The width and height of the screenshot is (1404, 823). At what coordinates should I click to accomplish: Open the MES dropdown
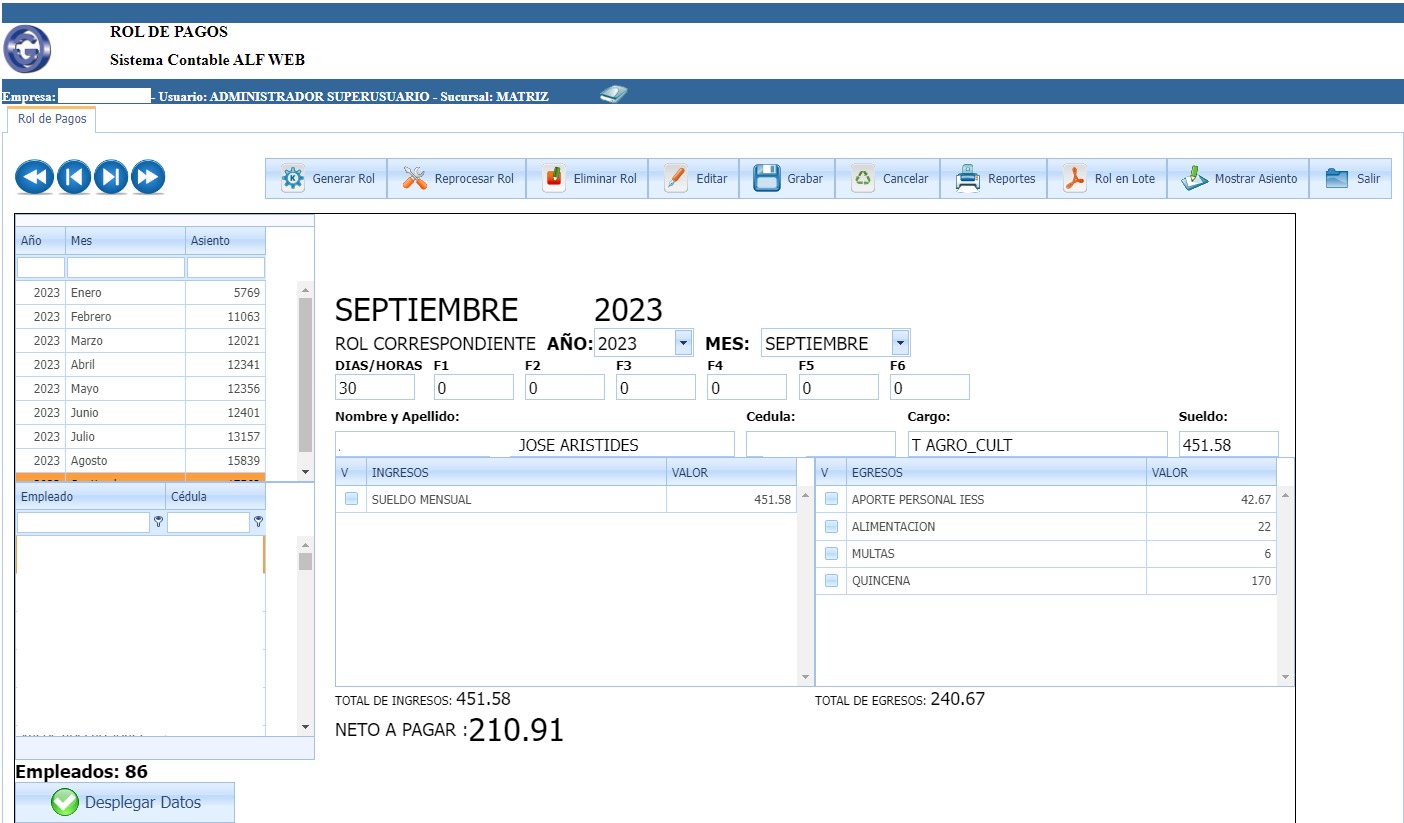(x=900, y=343)
